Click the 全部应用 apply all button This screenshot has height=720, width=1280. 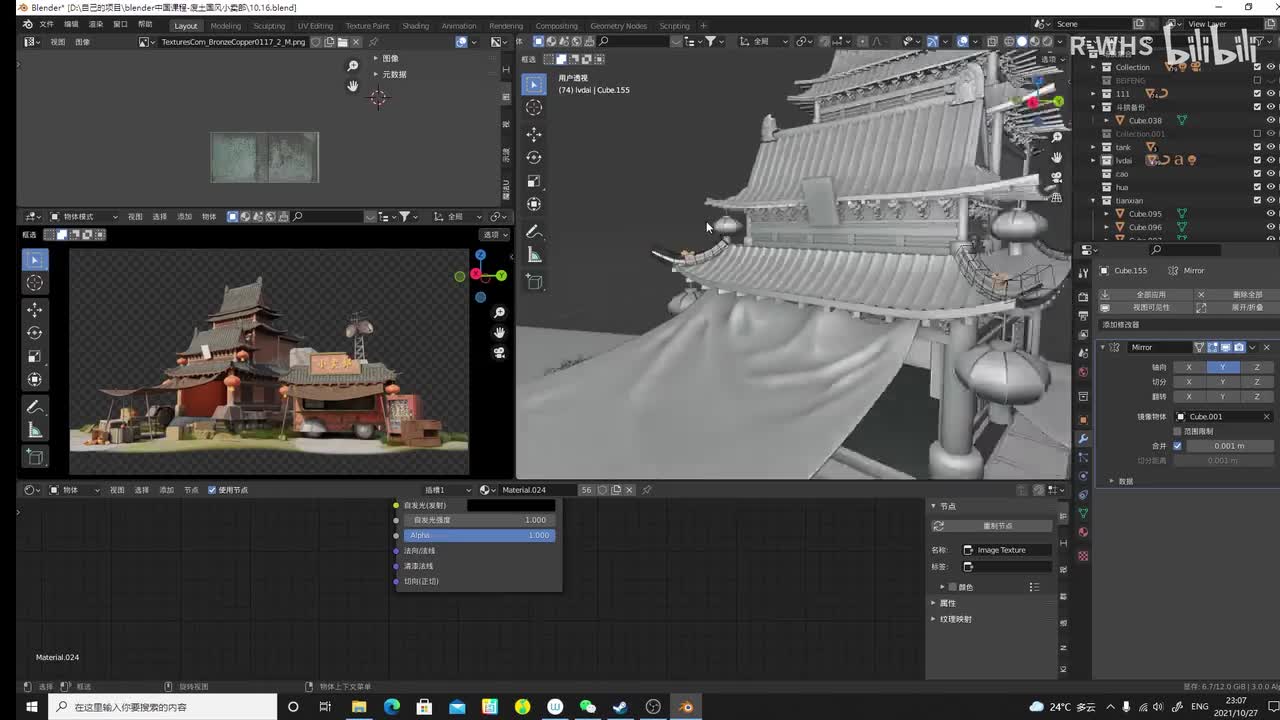click(1150, 295)
